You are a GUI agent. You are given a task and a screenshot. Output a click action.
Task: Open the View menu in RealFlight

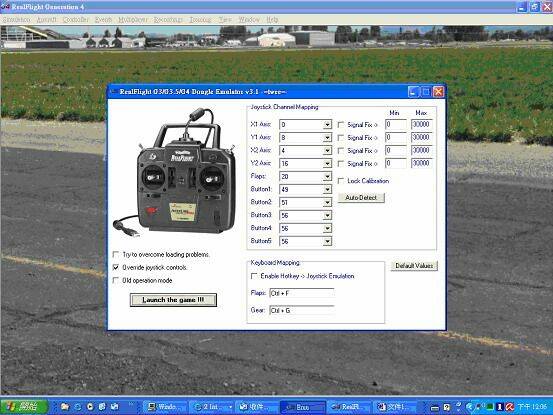[225, 20]
